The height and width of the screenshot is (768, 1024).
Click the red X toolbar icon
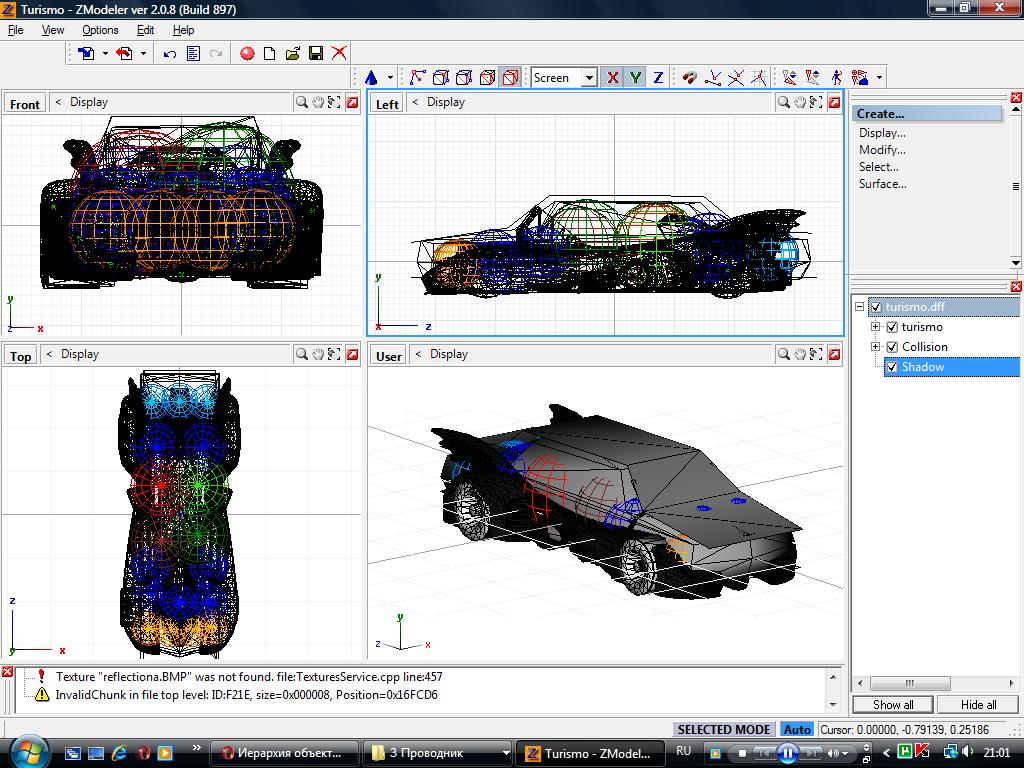(339, 53)
